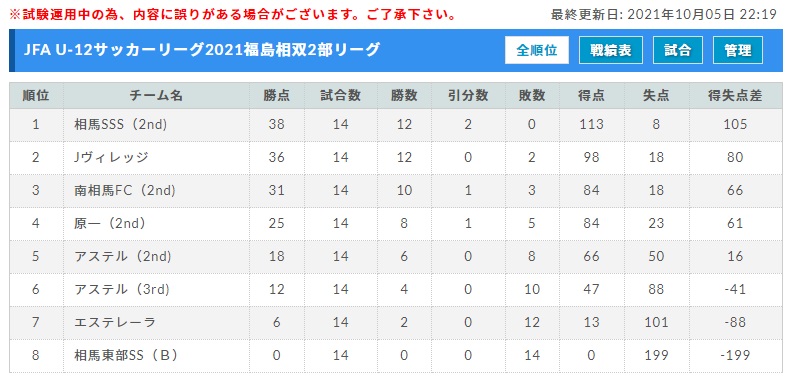Select team 原一（2nd）
This screenshot has height=386, width=797.
pyautogui.click(x=110, y=223)
